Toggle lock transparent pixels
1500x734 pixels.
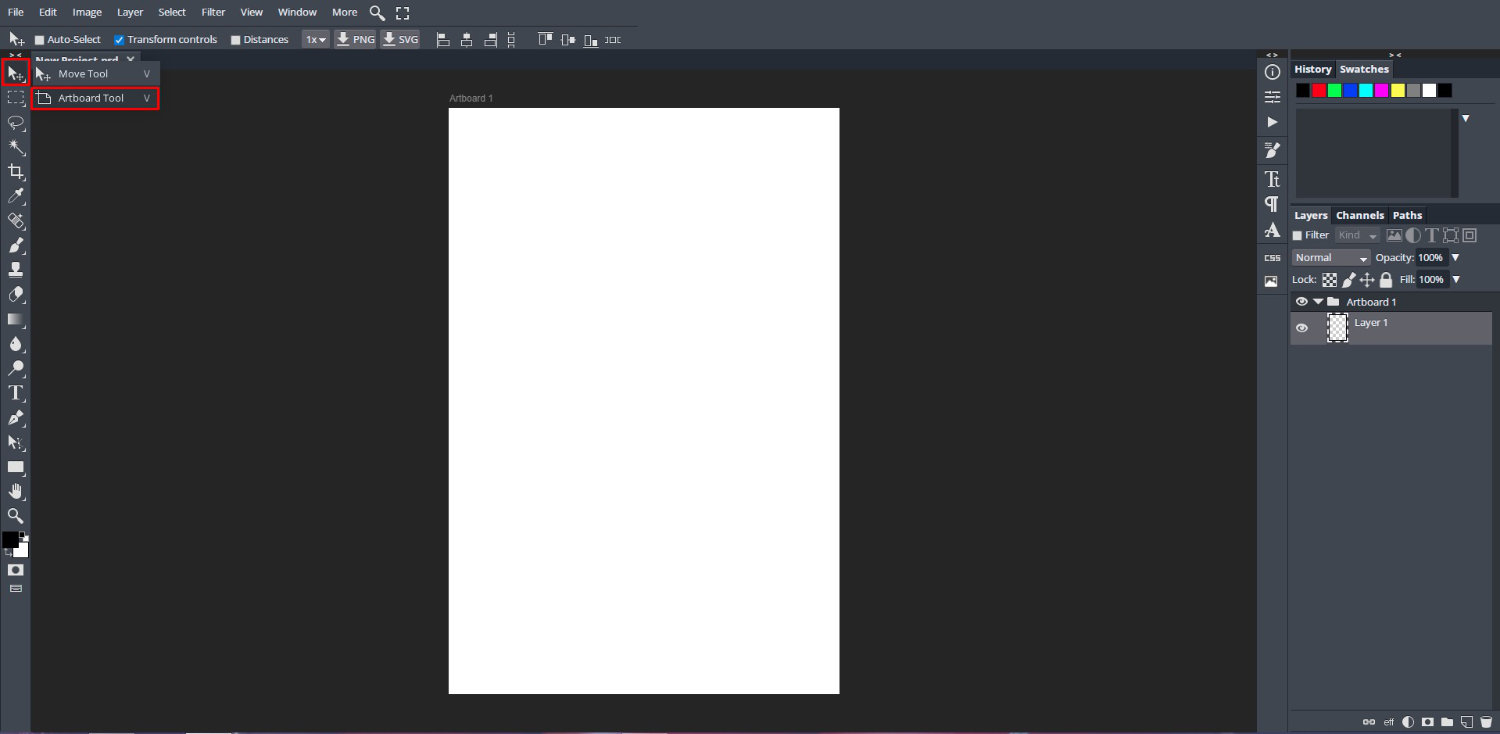1330,280
